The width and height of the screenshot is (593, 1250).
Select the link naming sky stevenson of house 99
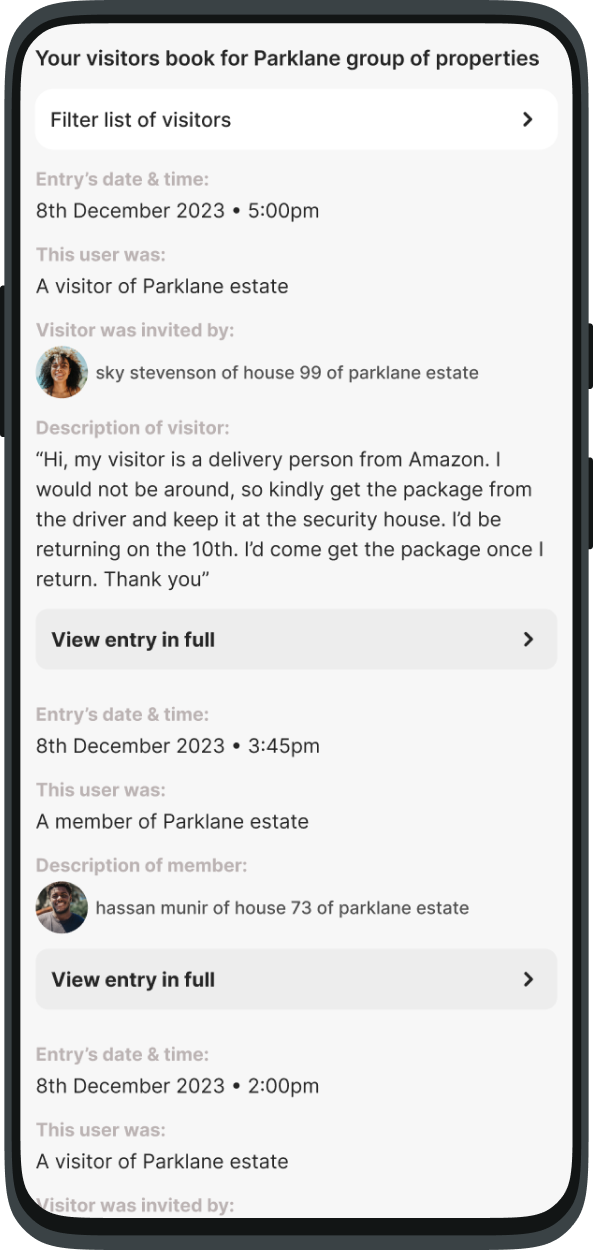(x=288, y=372)
